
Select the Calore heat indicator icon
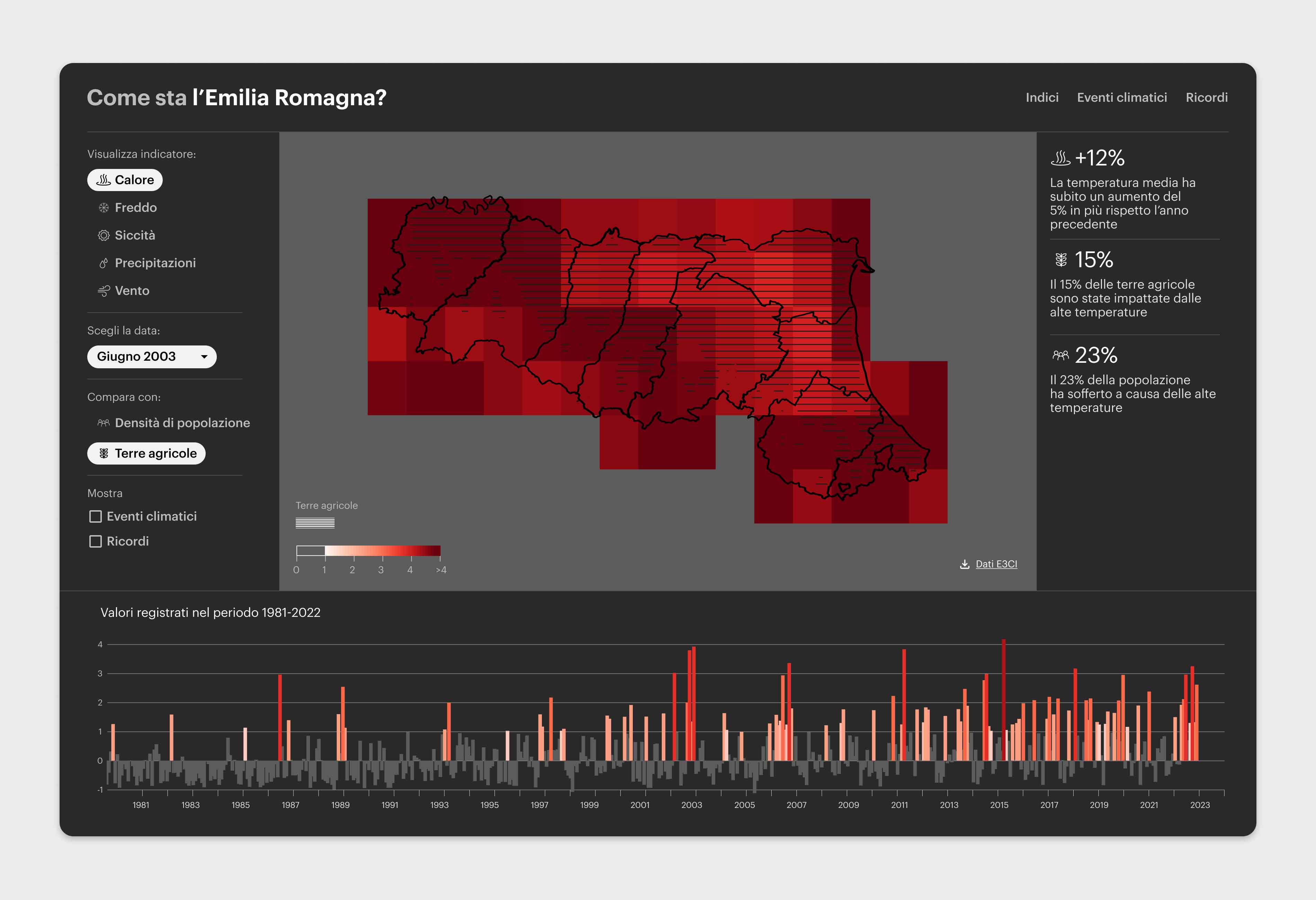(103, 180)
